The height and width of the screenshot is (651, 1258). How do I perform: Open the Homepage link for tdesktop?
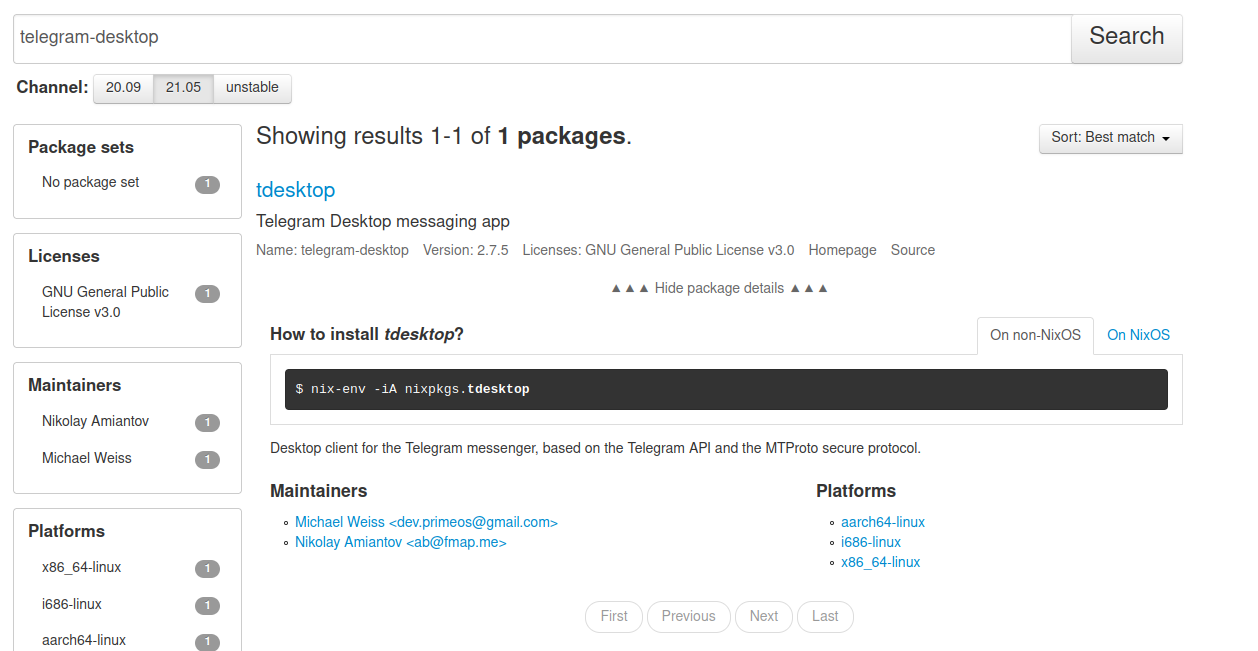pyautogui.click(x=842, y=249)
